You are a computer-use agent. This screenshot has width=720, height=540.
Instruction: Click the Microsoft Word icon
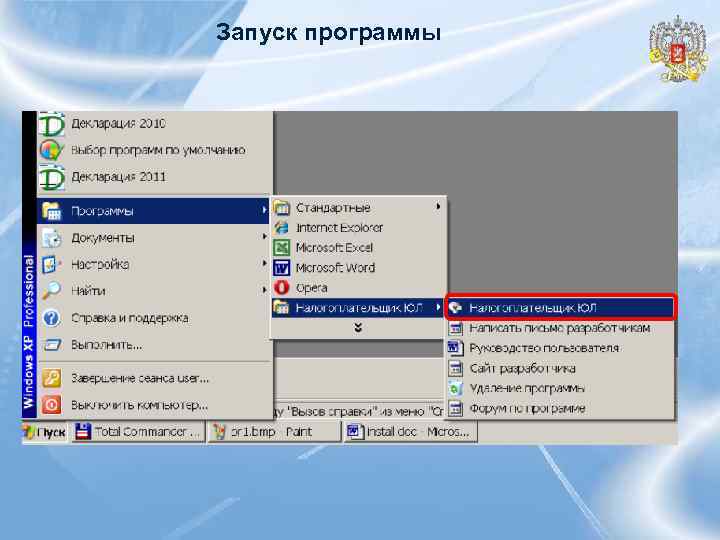click(x=281, y=268)
